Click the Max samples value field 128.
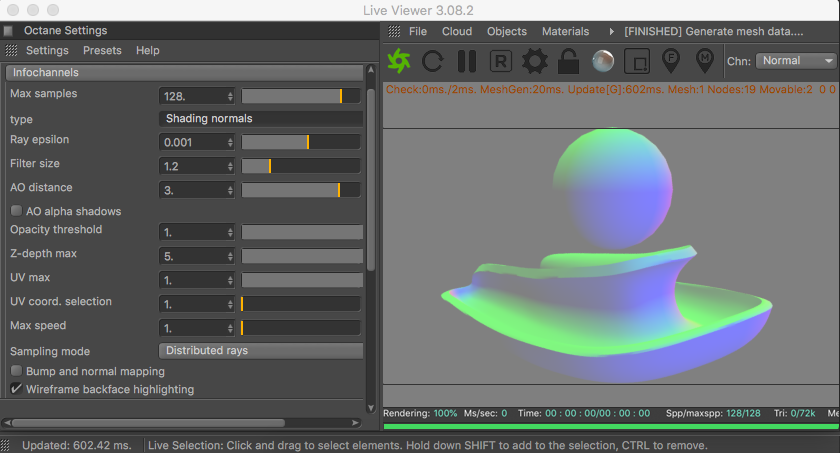Viewport: 840px width, 453px height. point(197,96)
